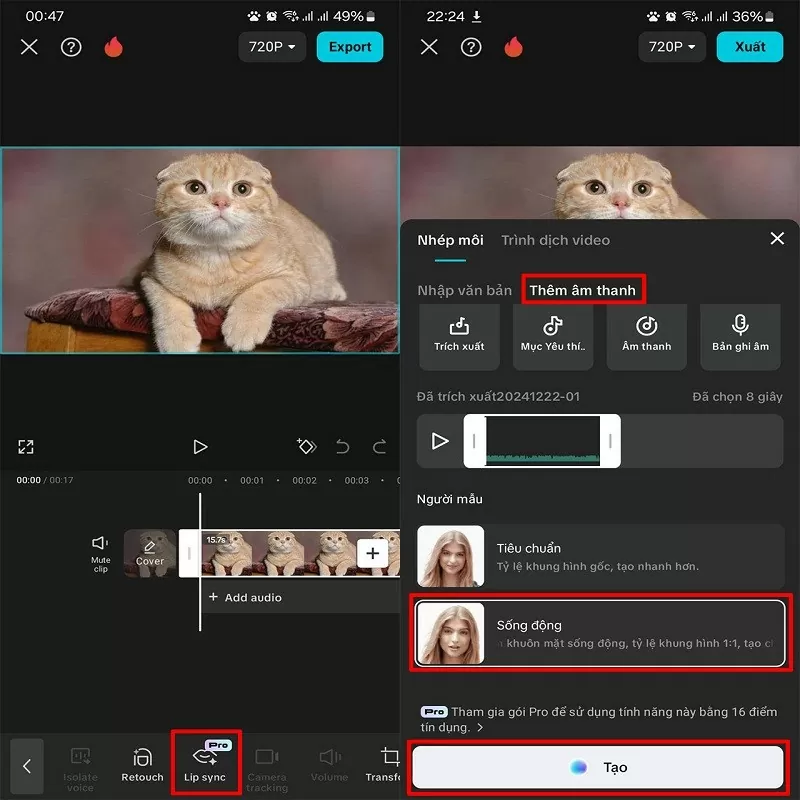Screen dimensions: 800x800
Task: Select the Lip sync tool
Action: coord(206,763)
